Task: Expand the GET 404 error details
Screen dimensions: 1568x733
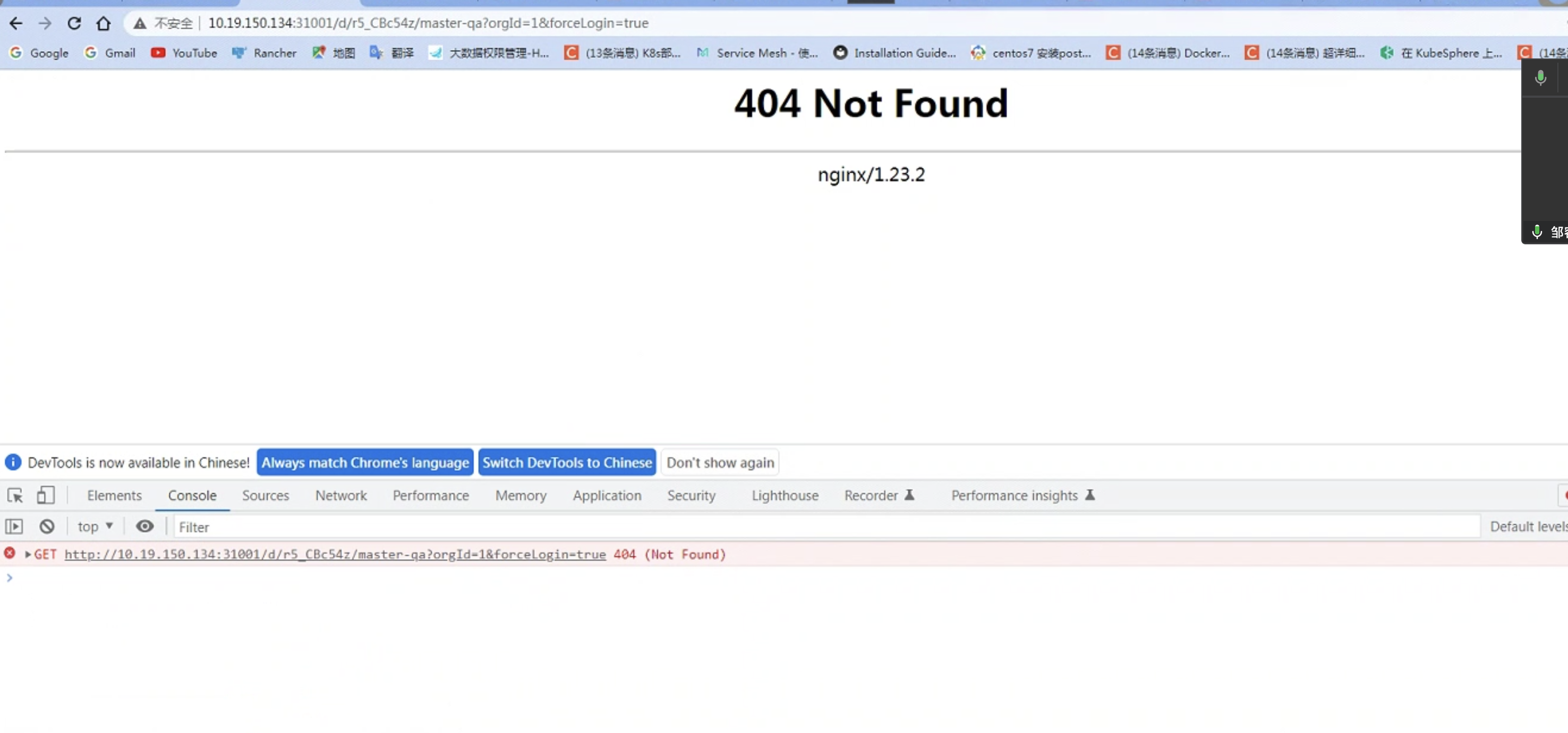Action: click(28, 554)
